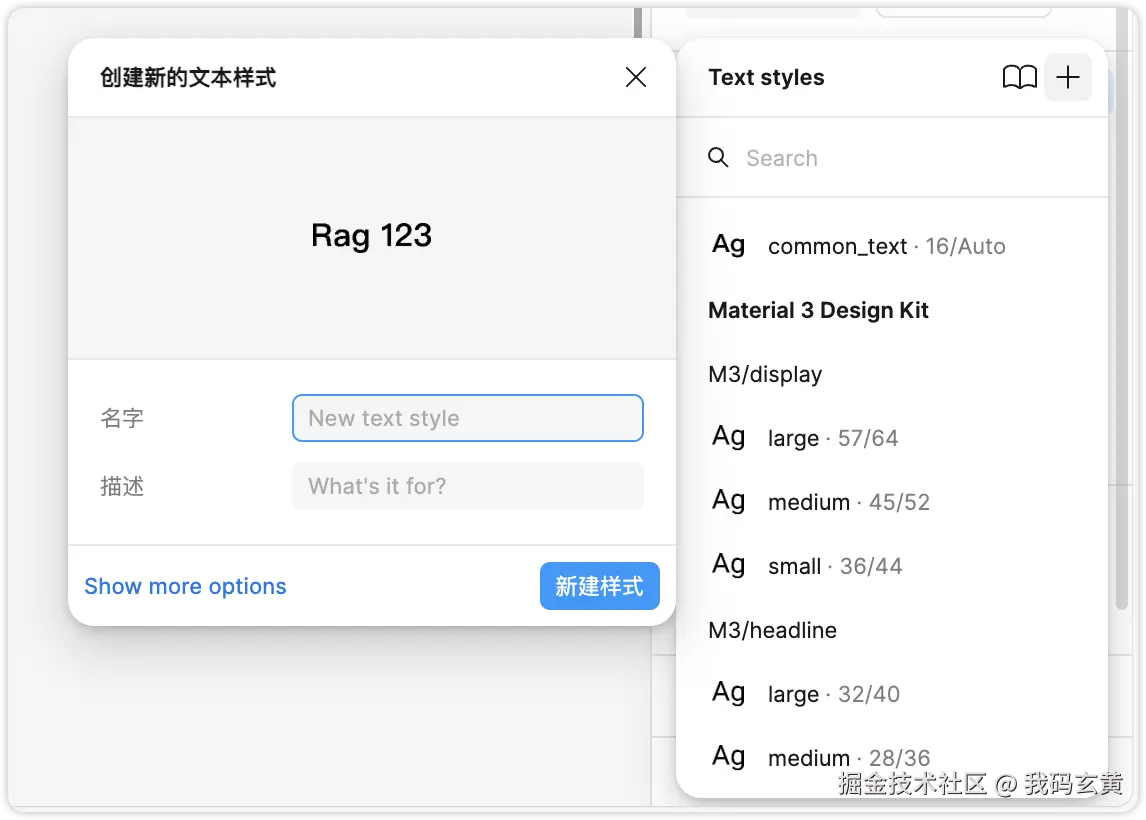The width and height of the screenshot is (1146, 820).
Task: Close the create text style dialog
Action: point(635,77)
